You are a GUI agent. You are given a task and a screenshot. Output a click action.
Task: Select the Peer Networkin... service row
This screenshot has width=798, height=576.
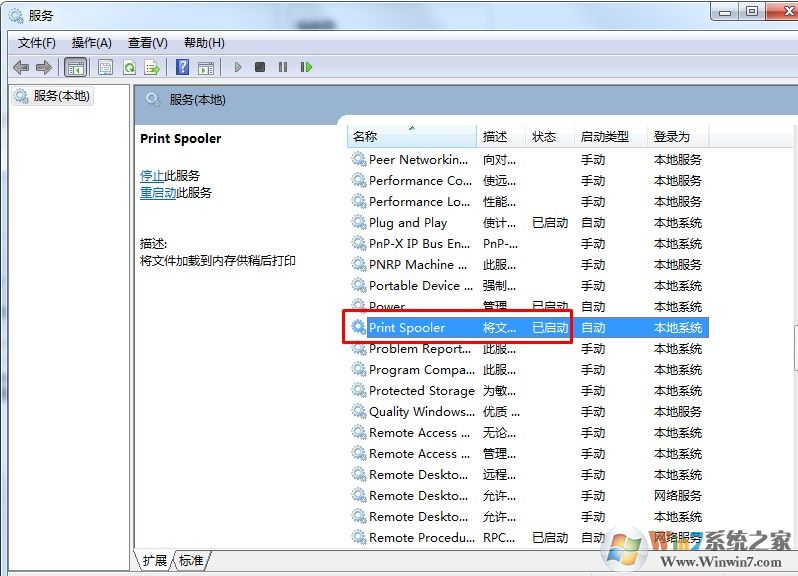[x=528, y=160]
